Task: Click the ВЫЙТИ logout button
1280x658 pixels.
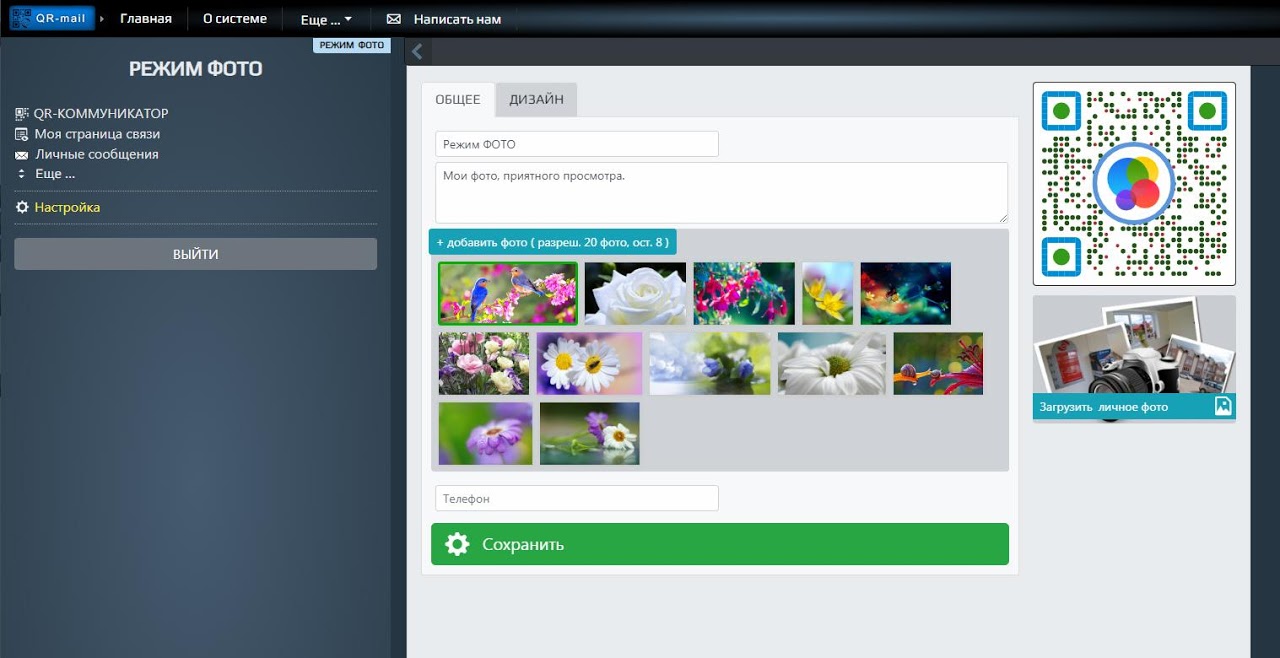Action: point(195,254)
